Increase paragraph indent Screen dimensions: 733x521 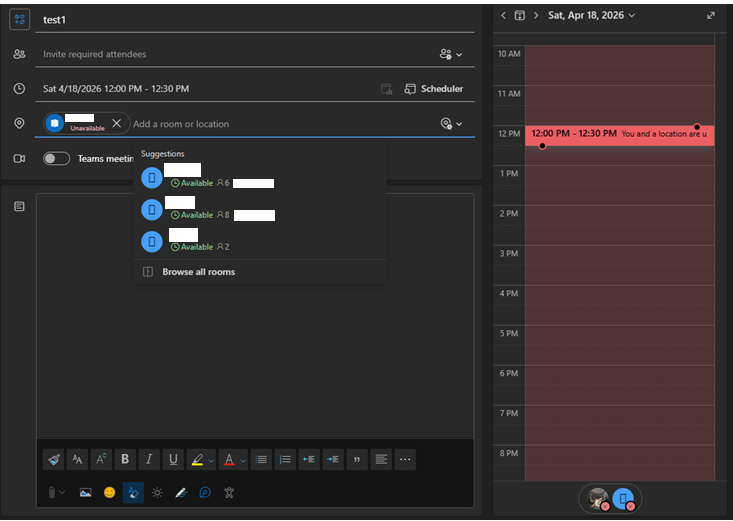point(333,459)
